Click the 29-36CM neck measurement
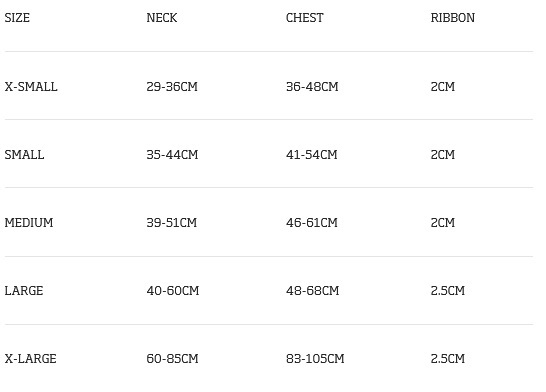The image size is (546, 392). pos(172,87)
